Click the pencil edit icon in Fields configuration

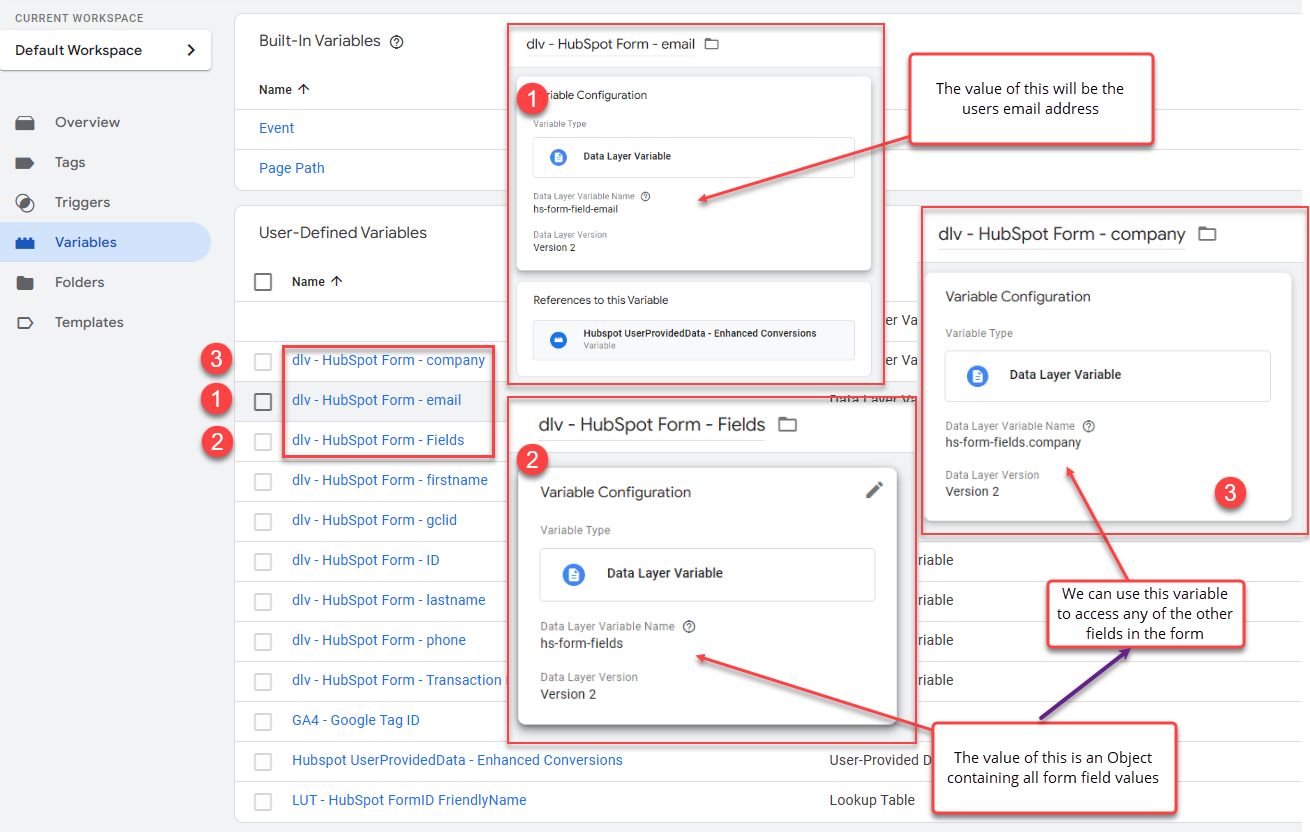[874, 490]
